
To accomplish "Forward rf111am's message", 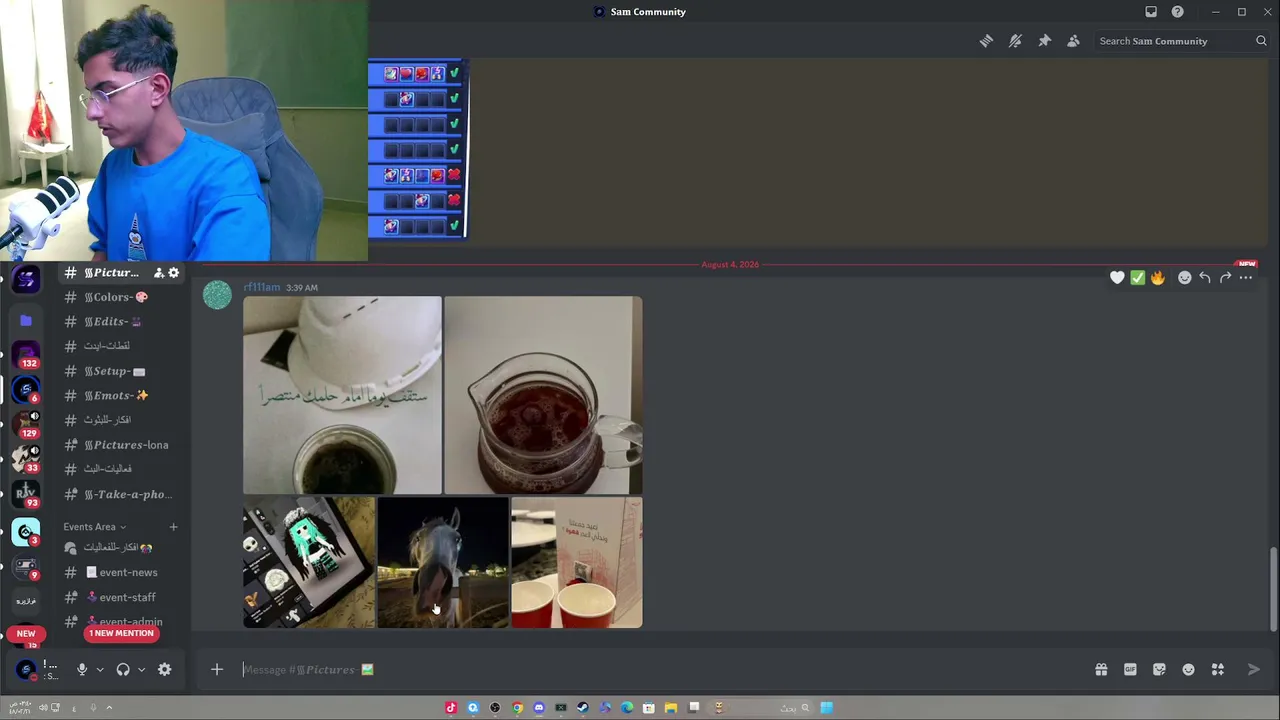I will coord(1225,278).
